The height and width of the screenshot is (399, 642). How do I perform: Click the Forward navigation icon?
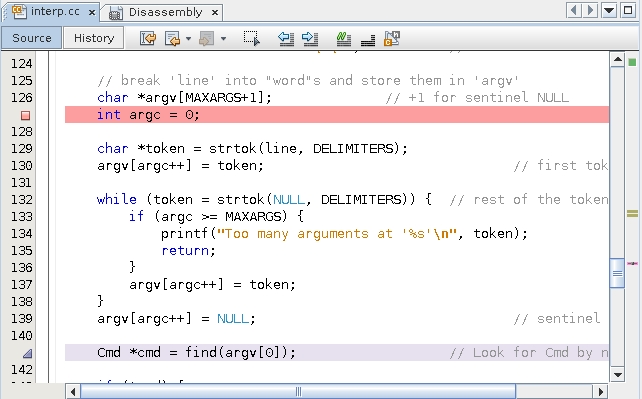coord(207,39)
